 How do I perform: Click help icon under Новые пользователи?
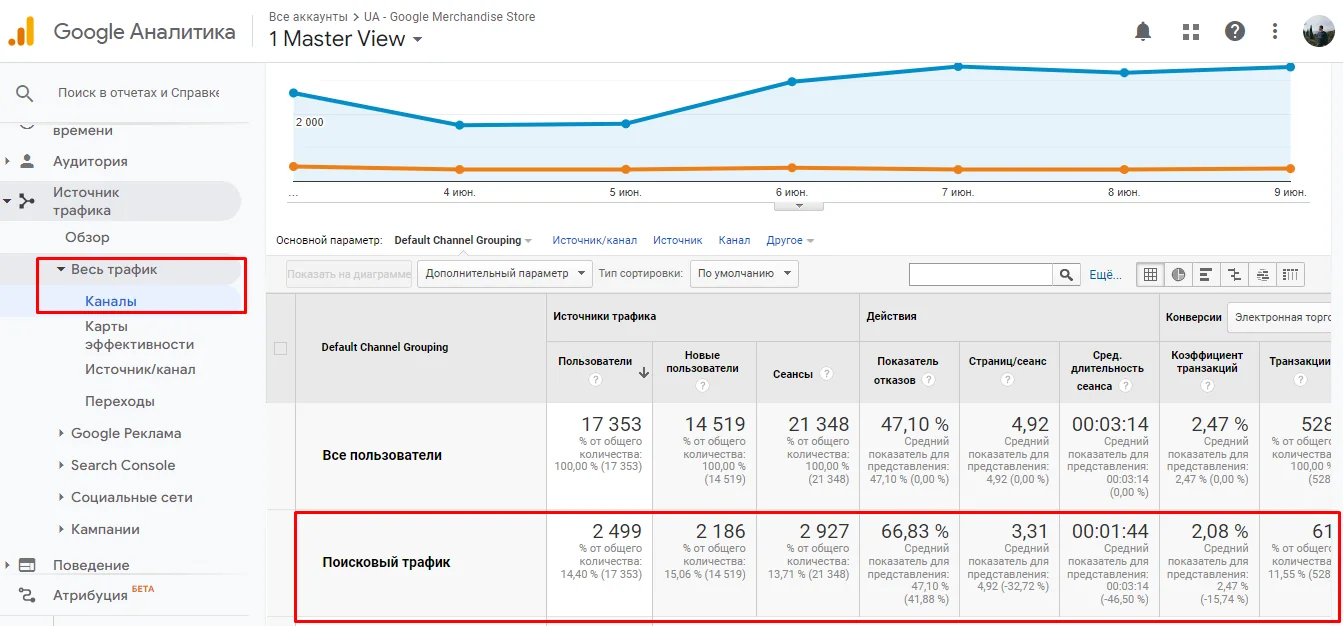pos(703,386)
